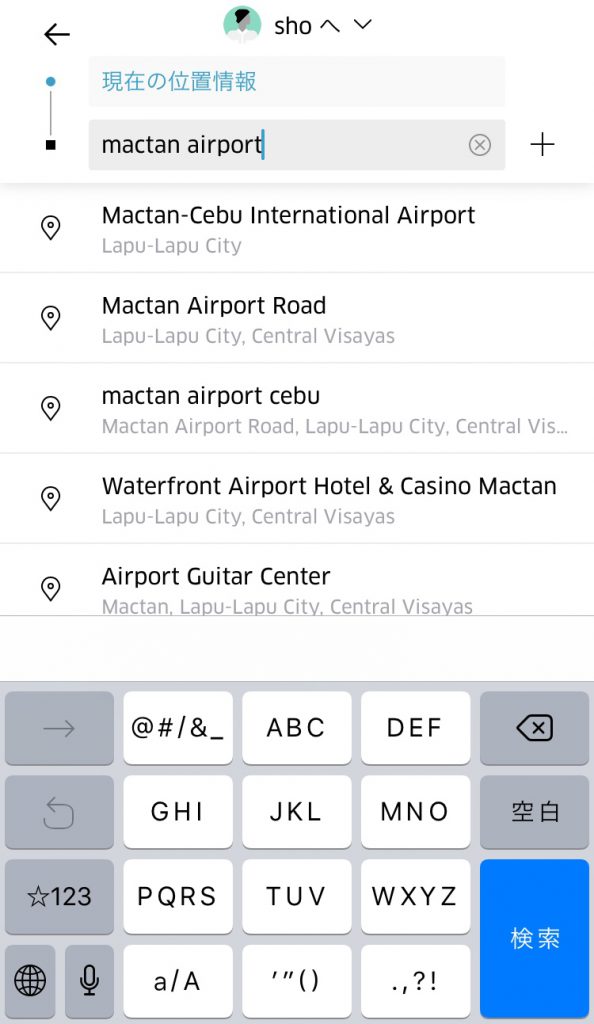Tap the back arrow icon
Screen dimensions: 594x1024
pyautogui.click(x=57, y=34)
